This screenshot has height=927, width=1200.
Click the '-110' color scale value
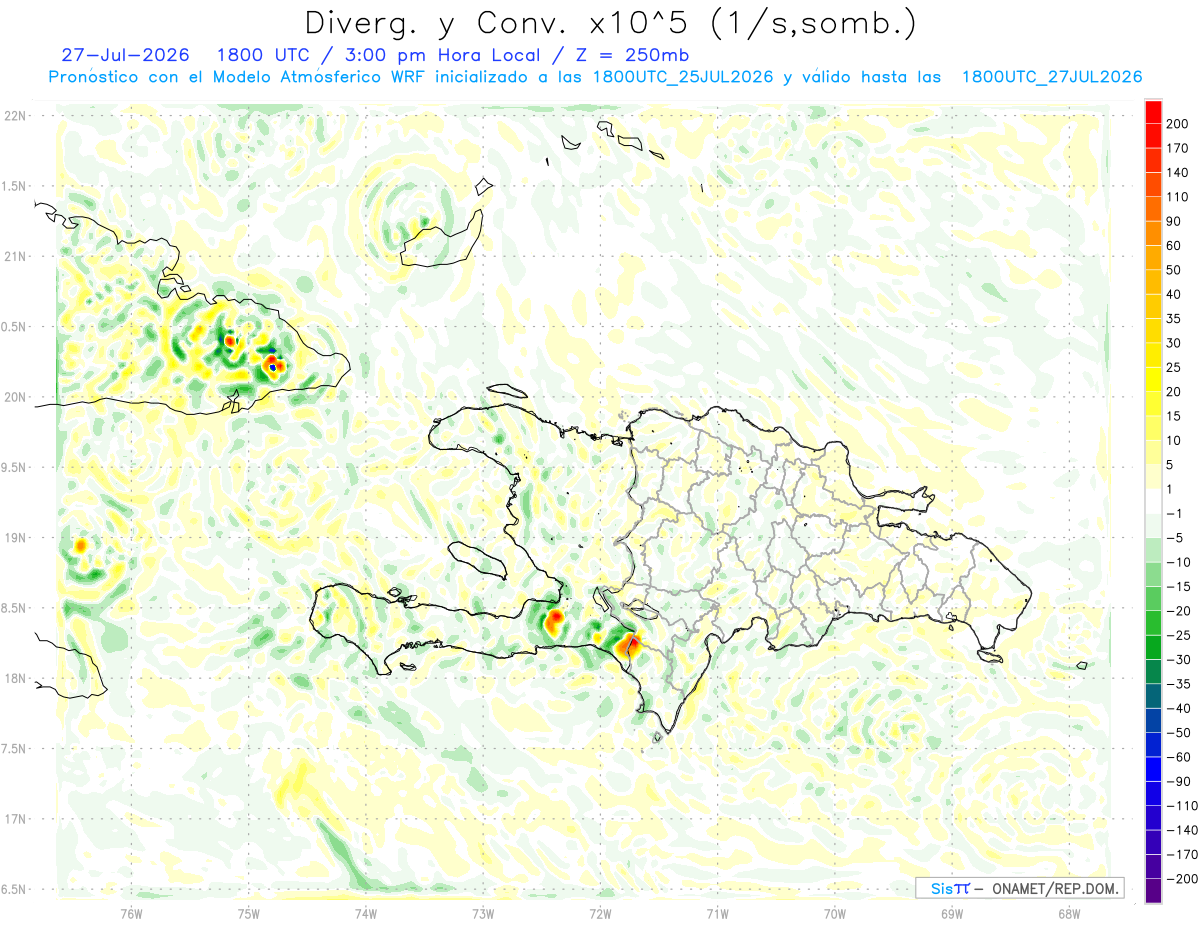(1182, 805)
